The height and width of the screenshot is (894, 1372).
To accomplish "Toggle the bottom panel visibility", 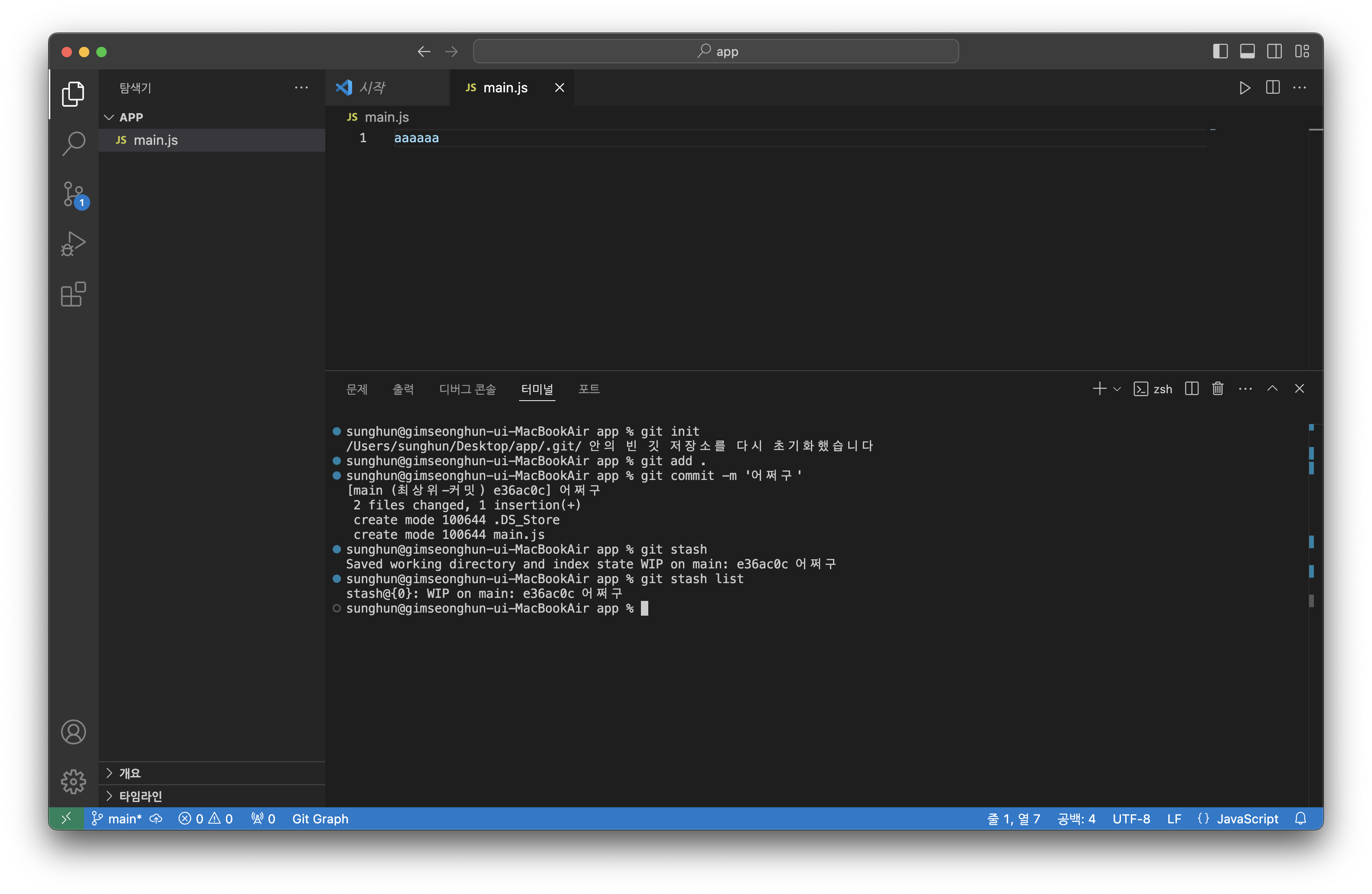I will 1248,51.
